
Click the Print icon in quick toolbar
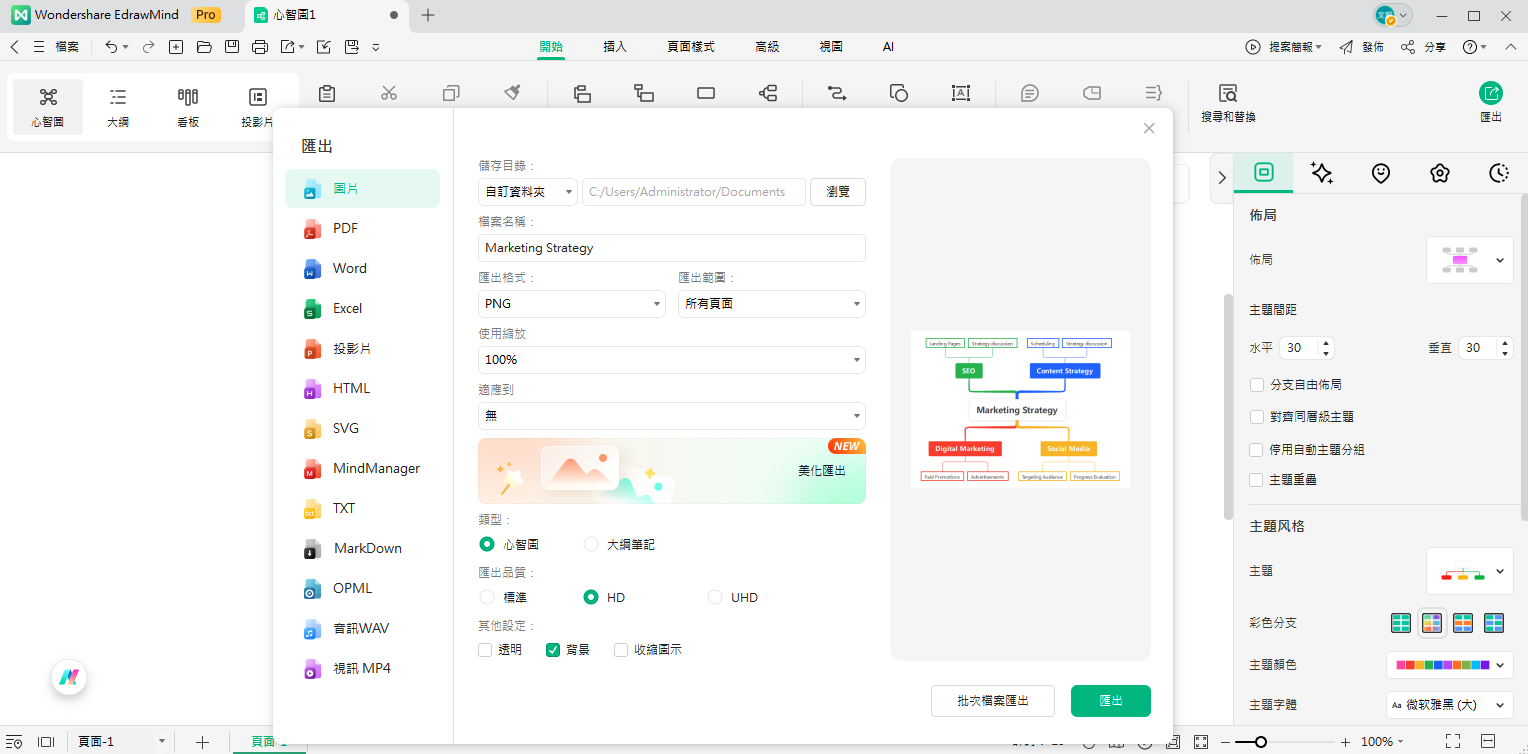pos(260,47)
